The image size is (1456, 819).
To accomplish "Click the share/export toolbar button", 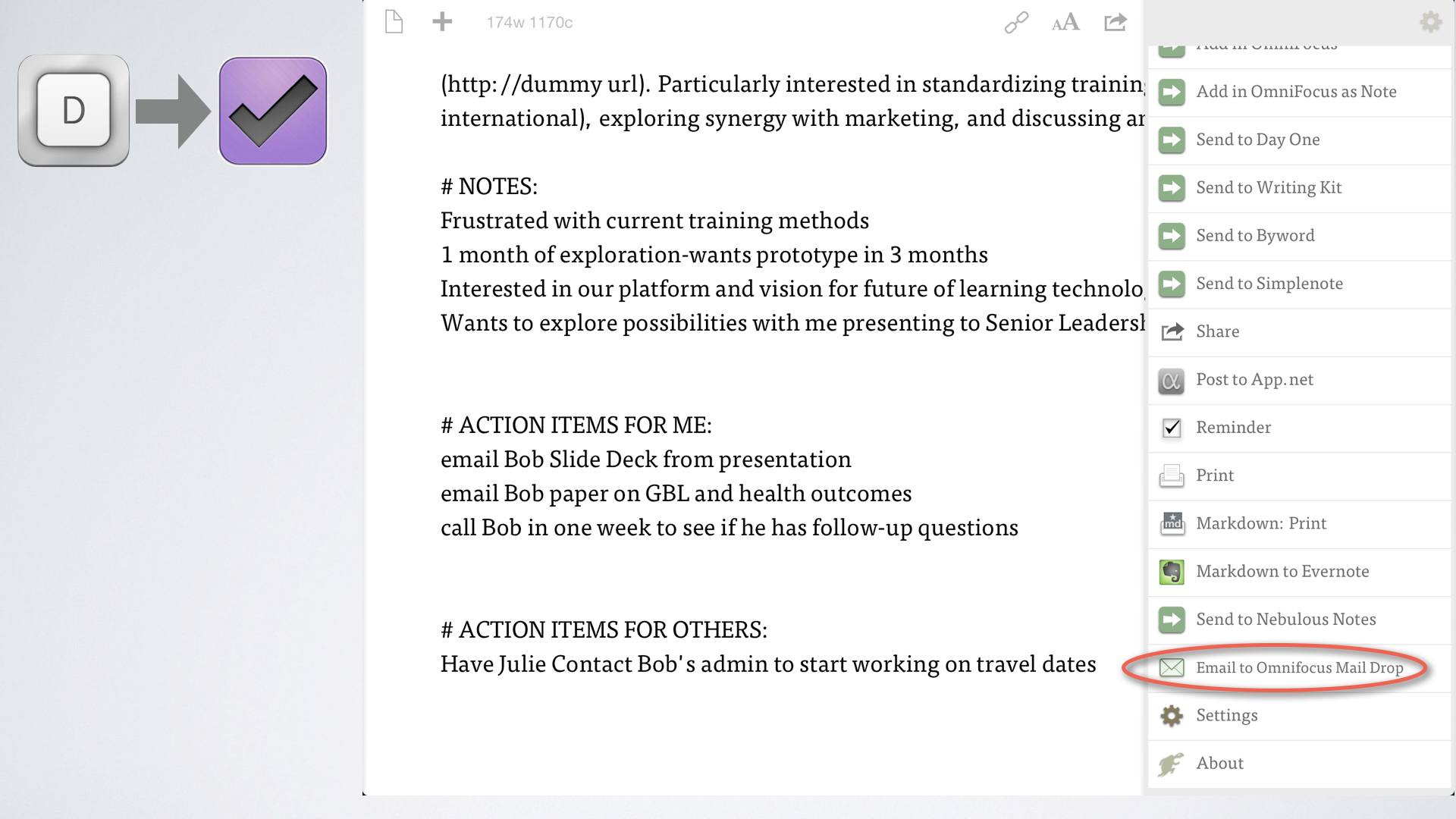I will click(x=1117, y=22).
